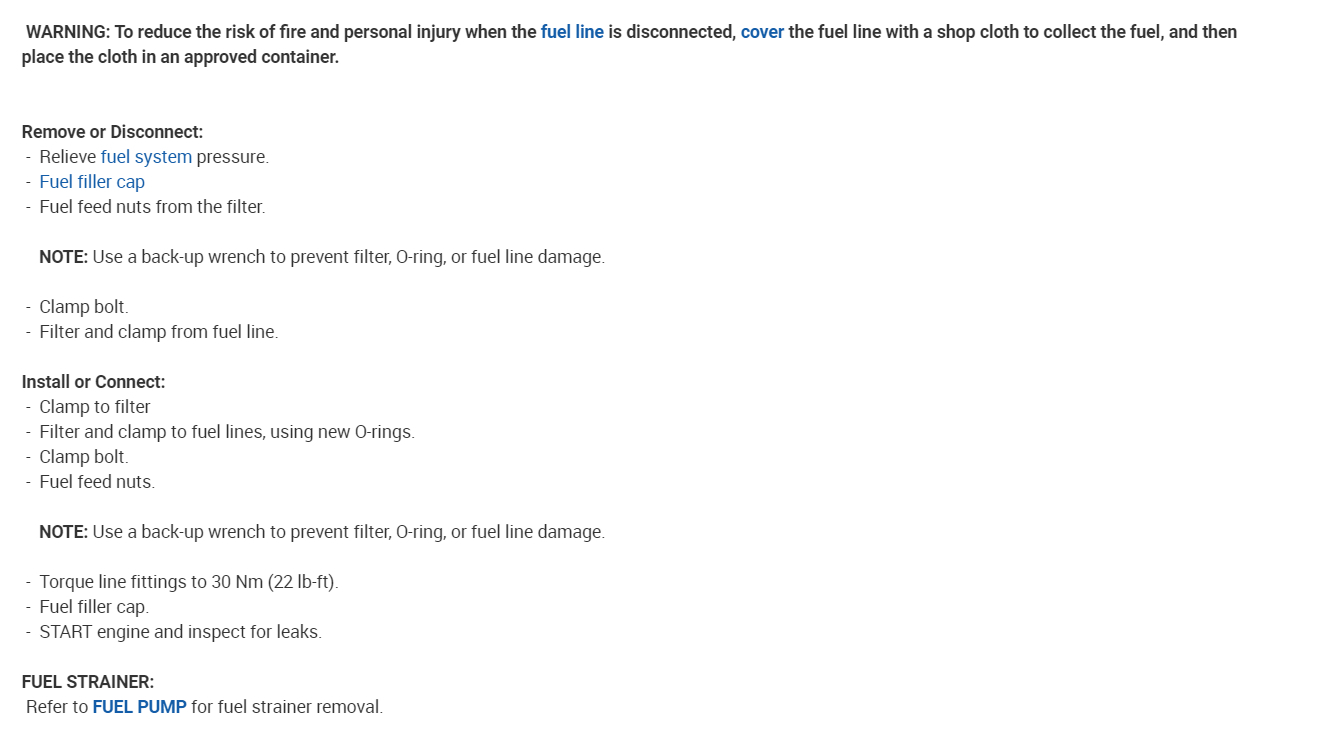Select the "Remove or Disconnect:" heading
Viewport: 1341px width, 745px height.
[x=112, y=132]
